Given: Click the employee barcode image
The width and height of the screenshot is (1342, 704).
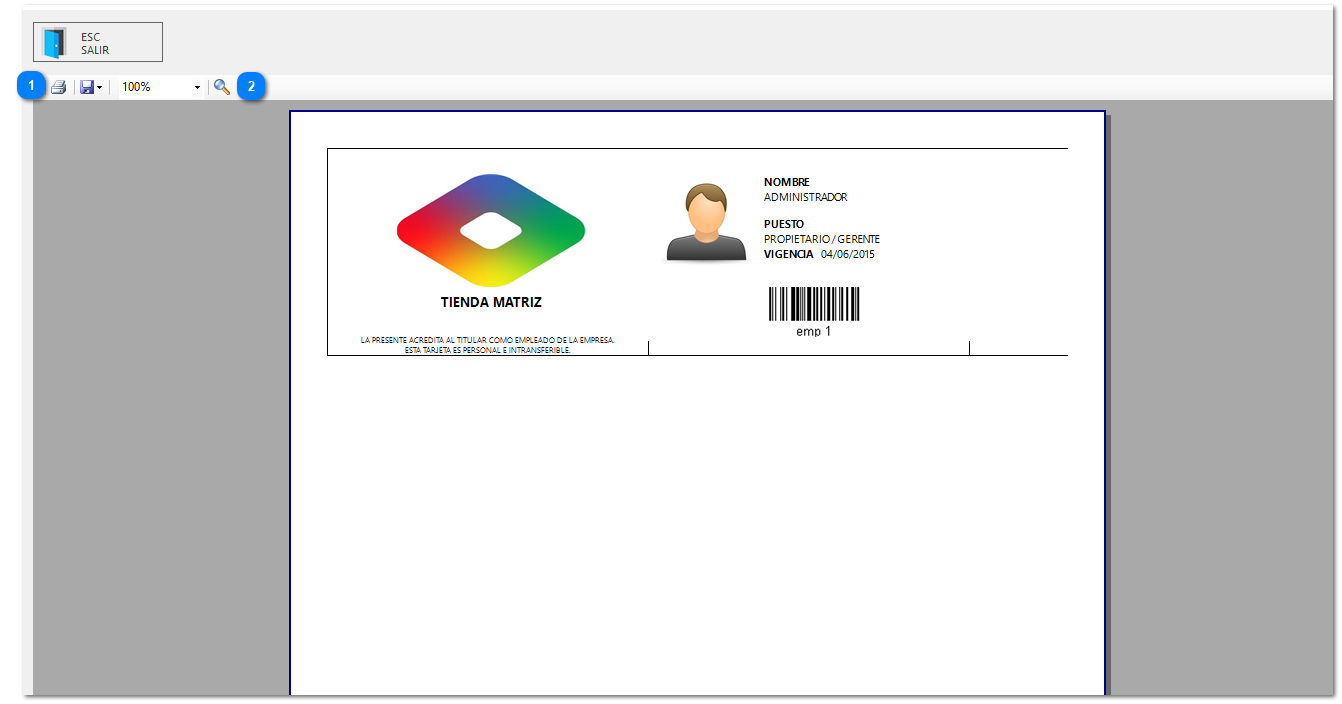Looking at the screenshot, I should pos(813,304).
